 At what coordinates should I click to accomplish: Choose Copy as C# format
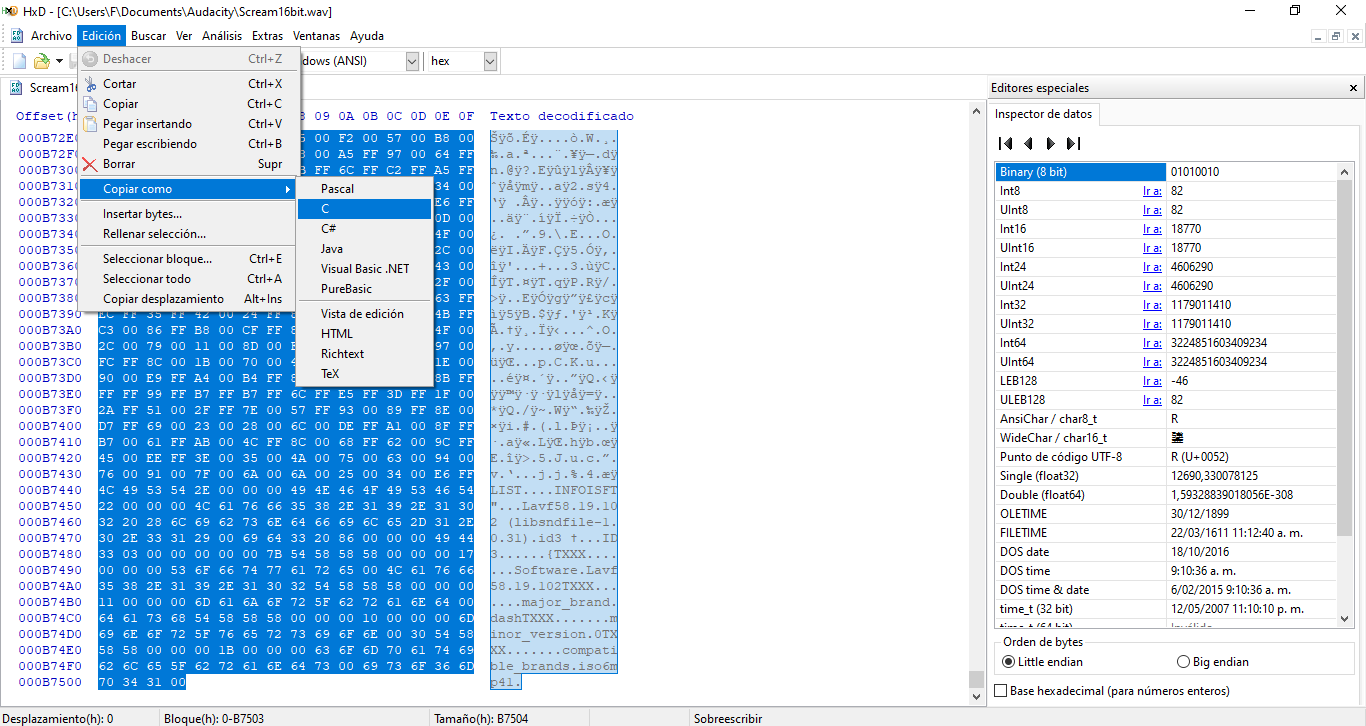tap(364, 229)
